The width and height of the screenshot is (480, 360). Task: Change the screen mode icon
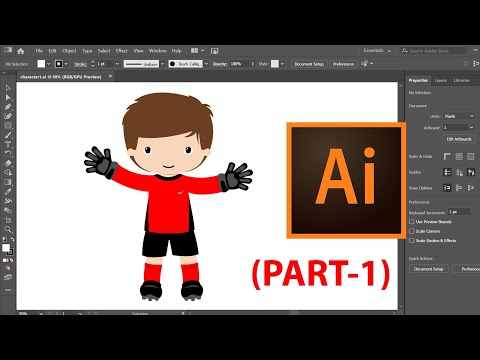pos(8,277)
